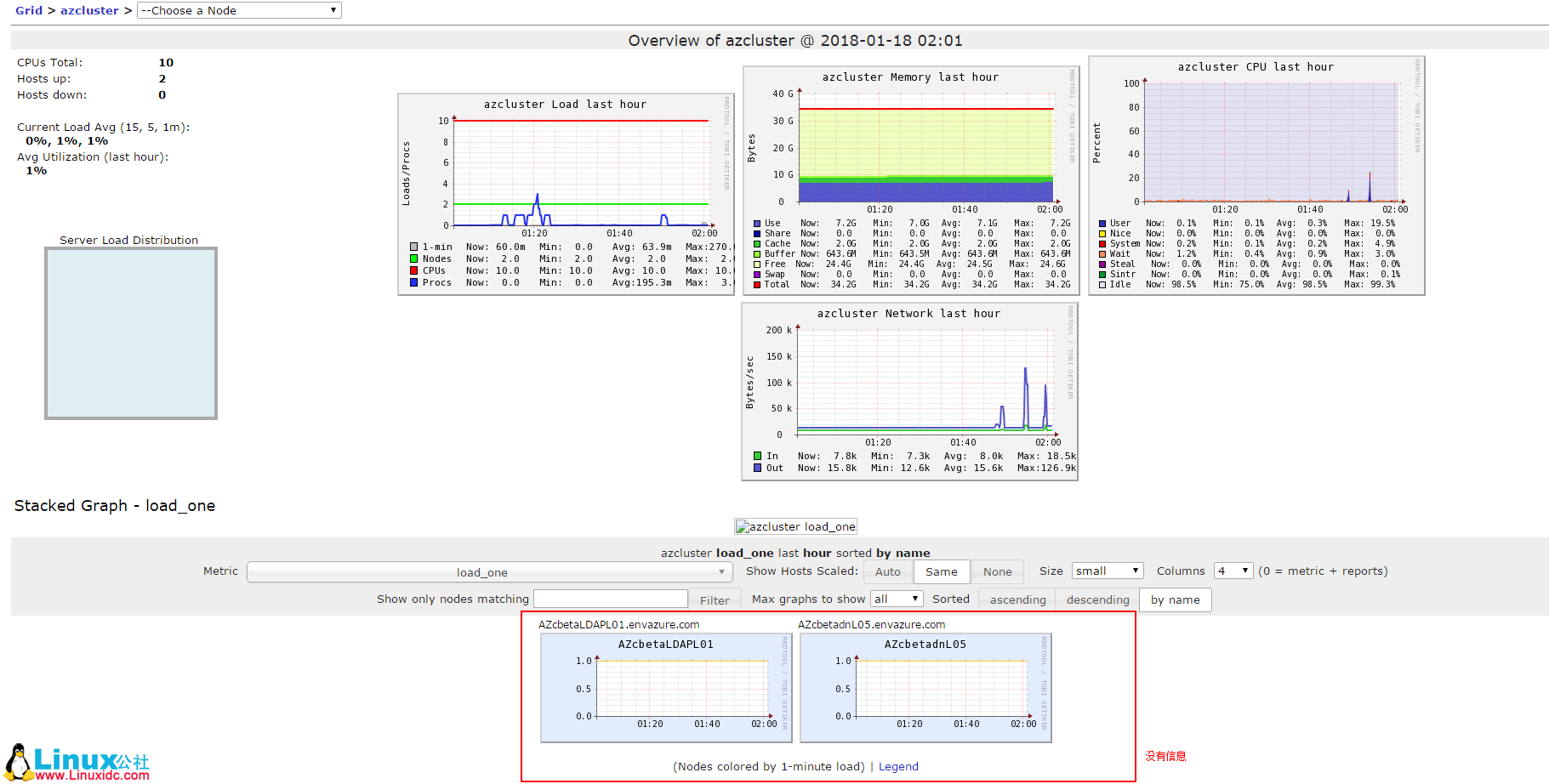This screenshot has width=1549, height=784.
Task: Open the azcluster Memory last hour graph
Action: 909,179
